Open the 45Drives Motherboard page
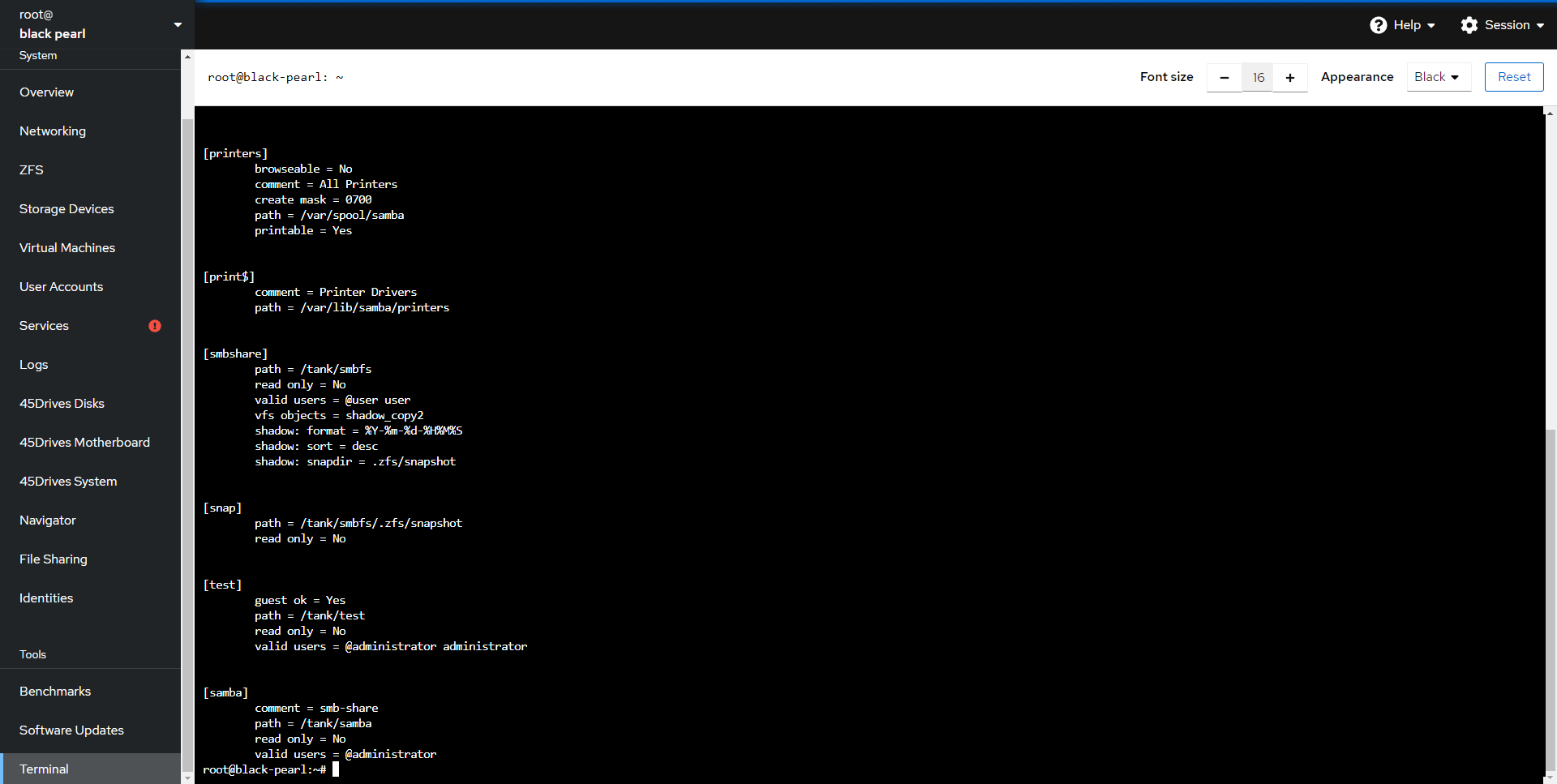 [84, 442]
